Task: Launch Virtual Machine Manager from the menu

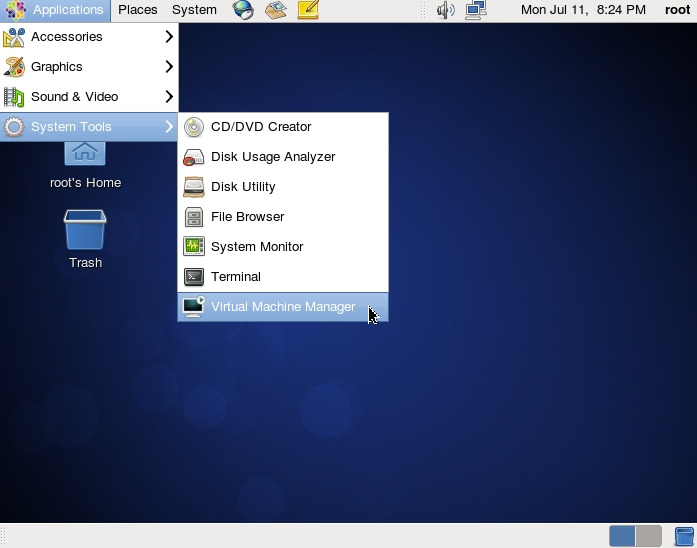Action: pos(283,307)
